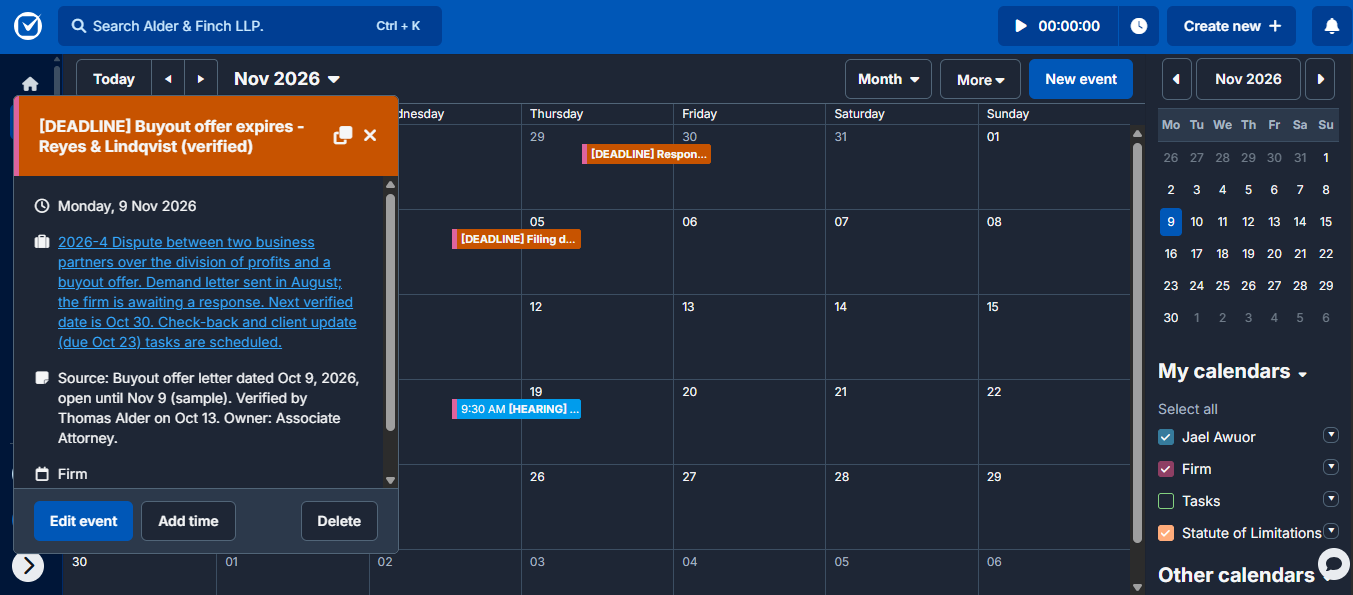Focus the Search Alder & Finch LLP field
This screenshot has height=595, width=1353.
[x=250, y=26]
